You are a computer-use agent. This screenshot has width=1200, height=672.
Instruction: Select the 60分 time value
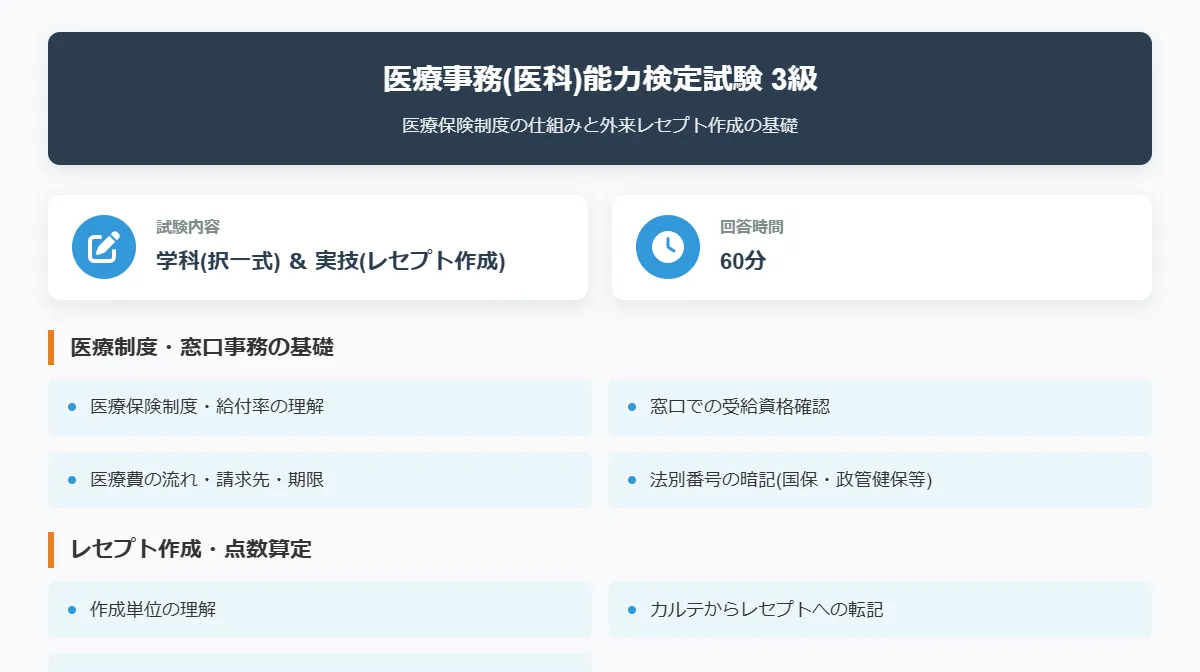[x=743, y=261]
